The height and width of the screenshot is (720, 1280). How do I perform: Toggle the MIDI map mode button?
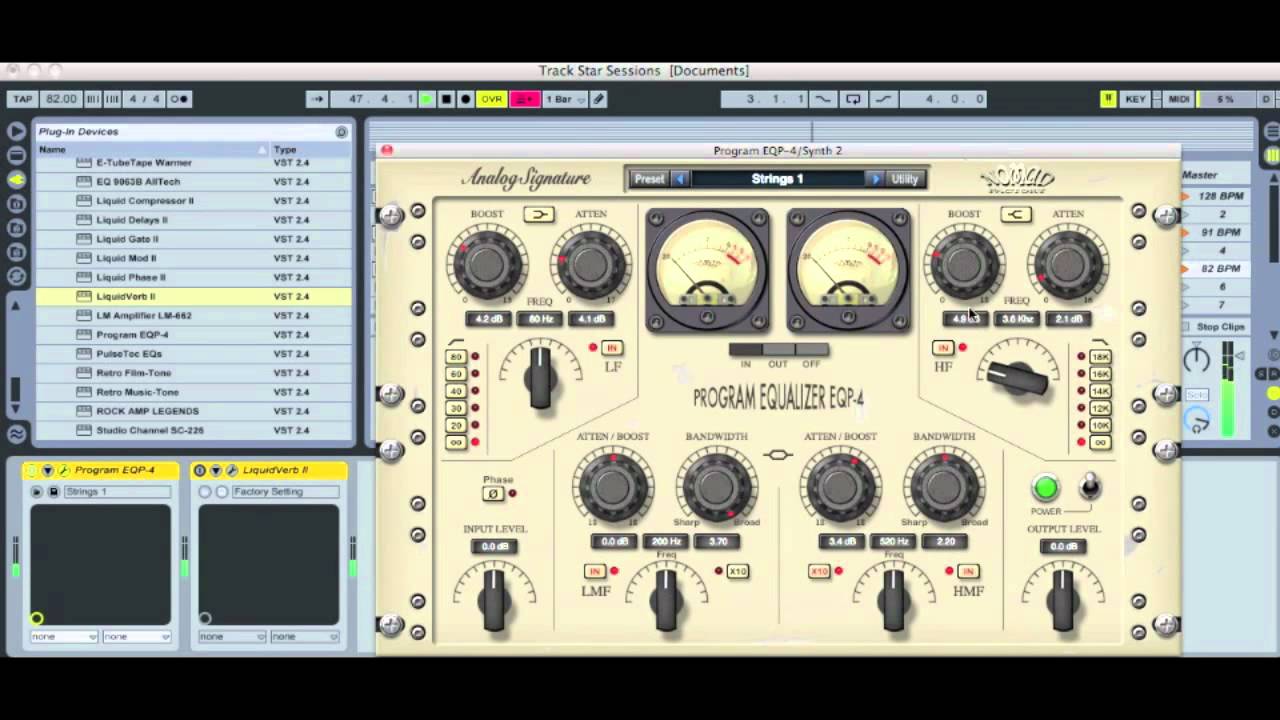click(x=1178, y=99)
